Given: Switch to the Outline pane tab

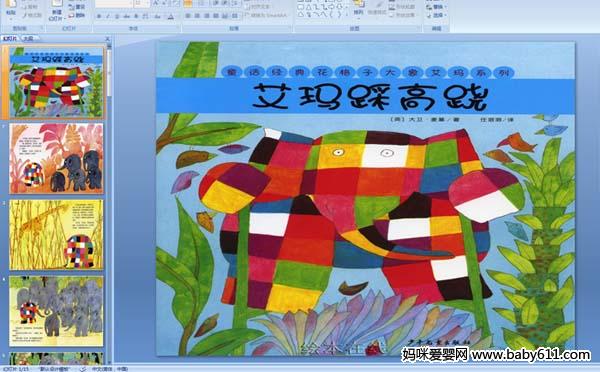Looking at the screenshot, I should 28,38.
